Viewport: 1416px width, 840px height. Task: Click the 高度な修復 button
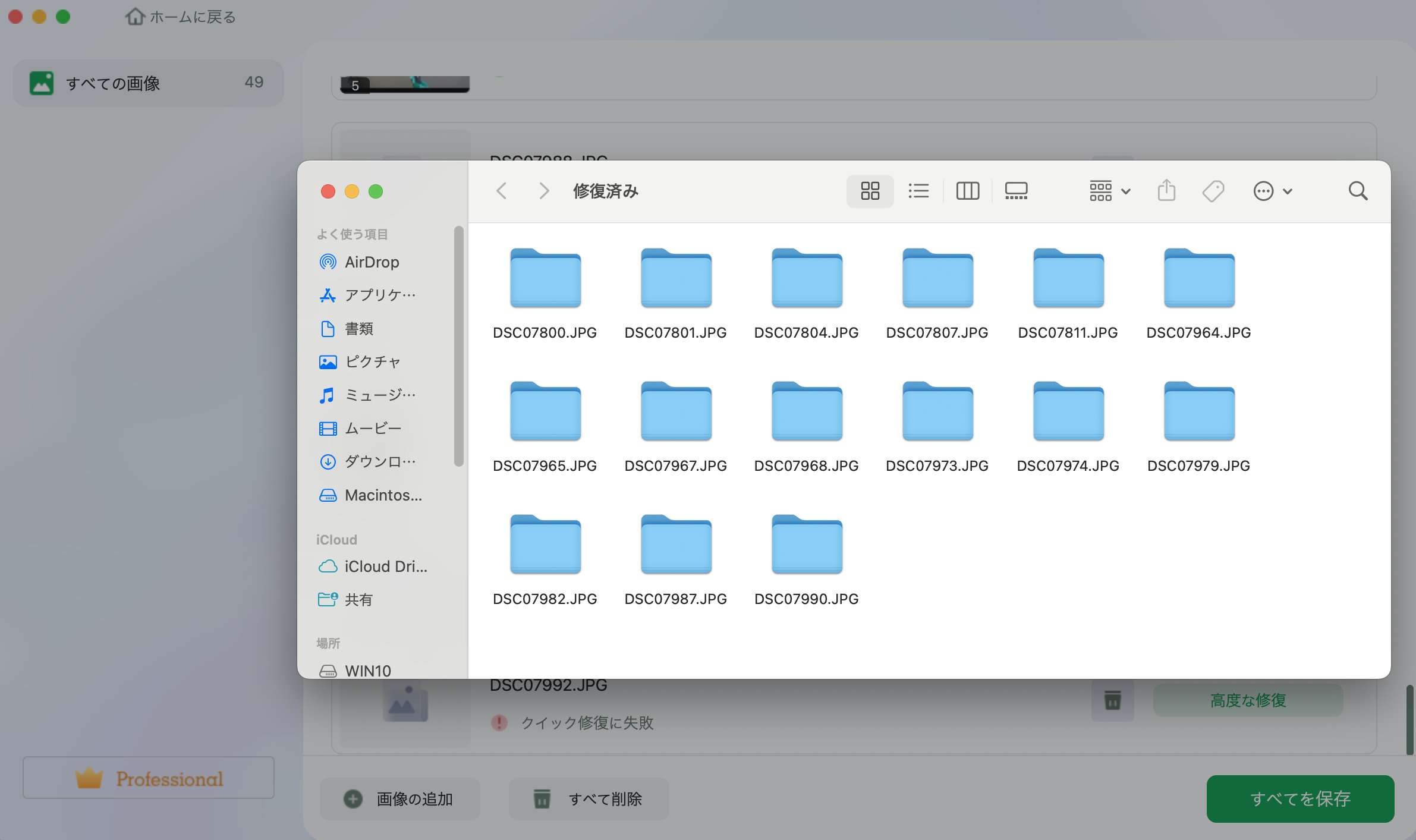[1248, 700]
